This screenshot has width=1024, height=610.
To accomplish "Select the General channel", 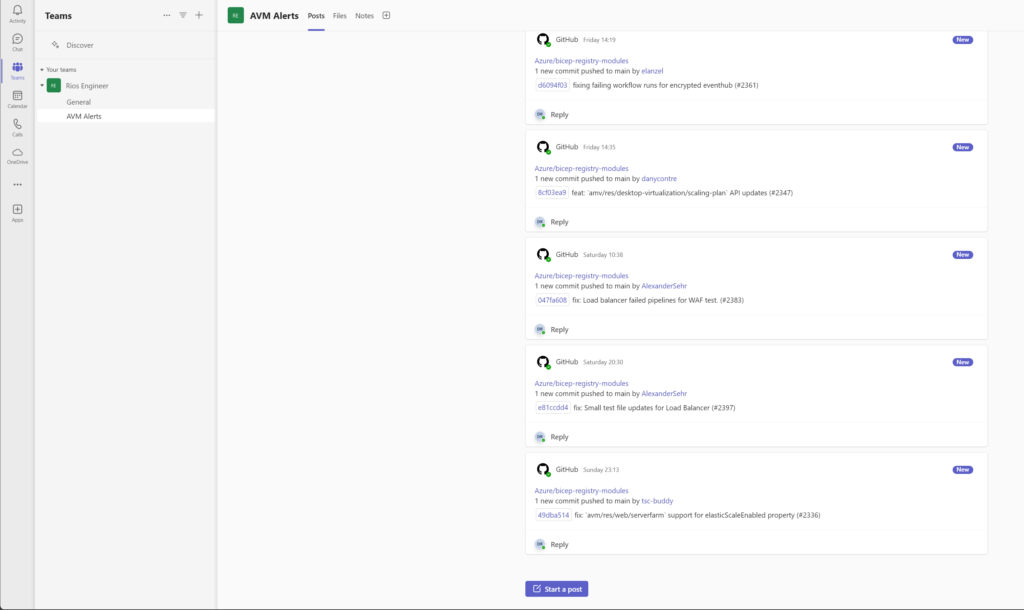I will click(x=80, y=101).
